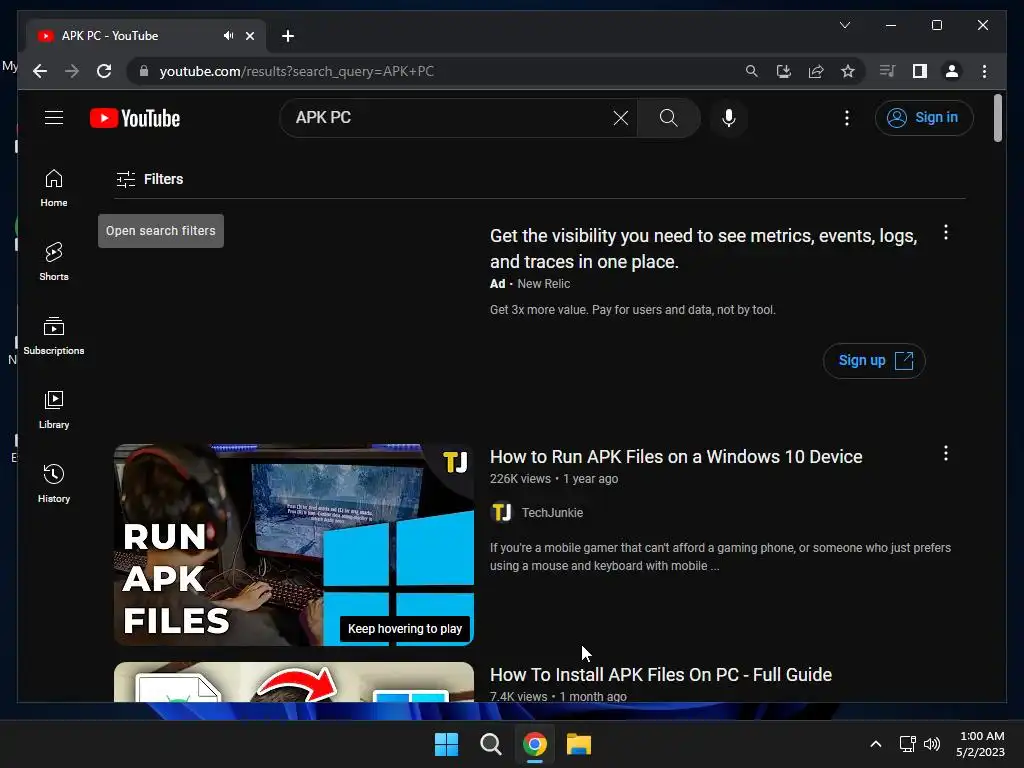Click the address bar URL
This screenshot has width=1024, height=768.
coord(296,71)
